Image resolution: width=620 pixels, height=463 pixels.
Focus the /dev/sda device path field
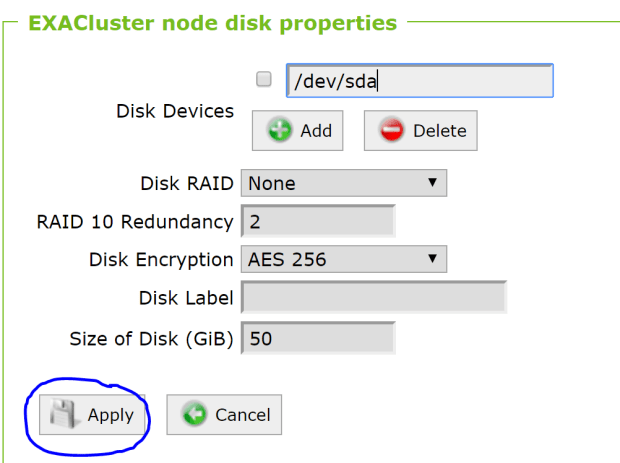[x=419, y=81]
